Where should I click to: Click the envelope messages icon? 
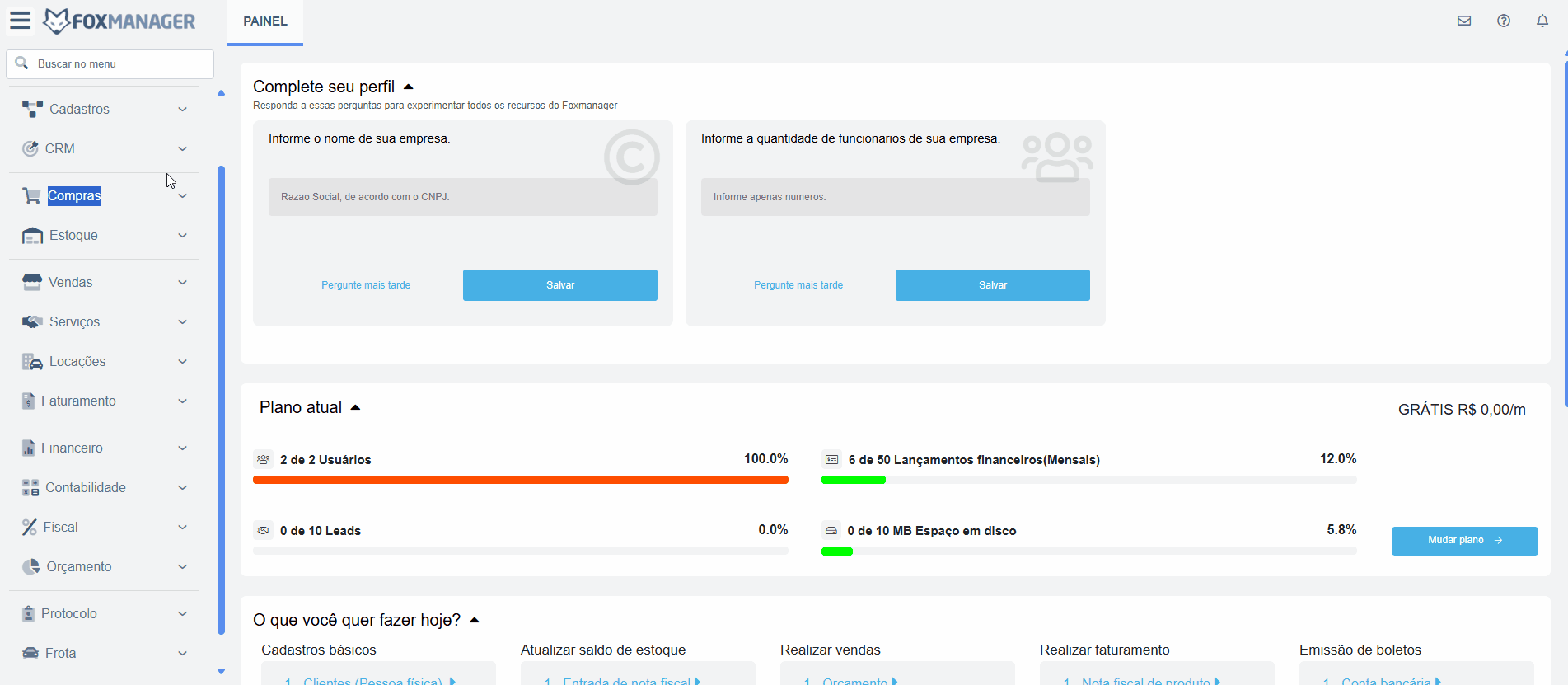coord(1464,21)
